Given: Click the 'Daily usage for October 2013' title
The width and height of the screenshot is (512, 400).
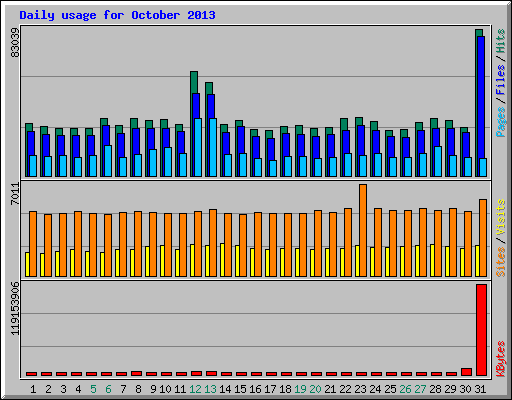Looking at the screenshot, I should point(117,15).
